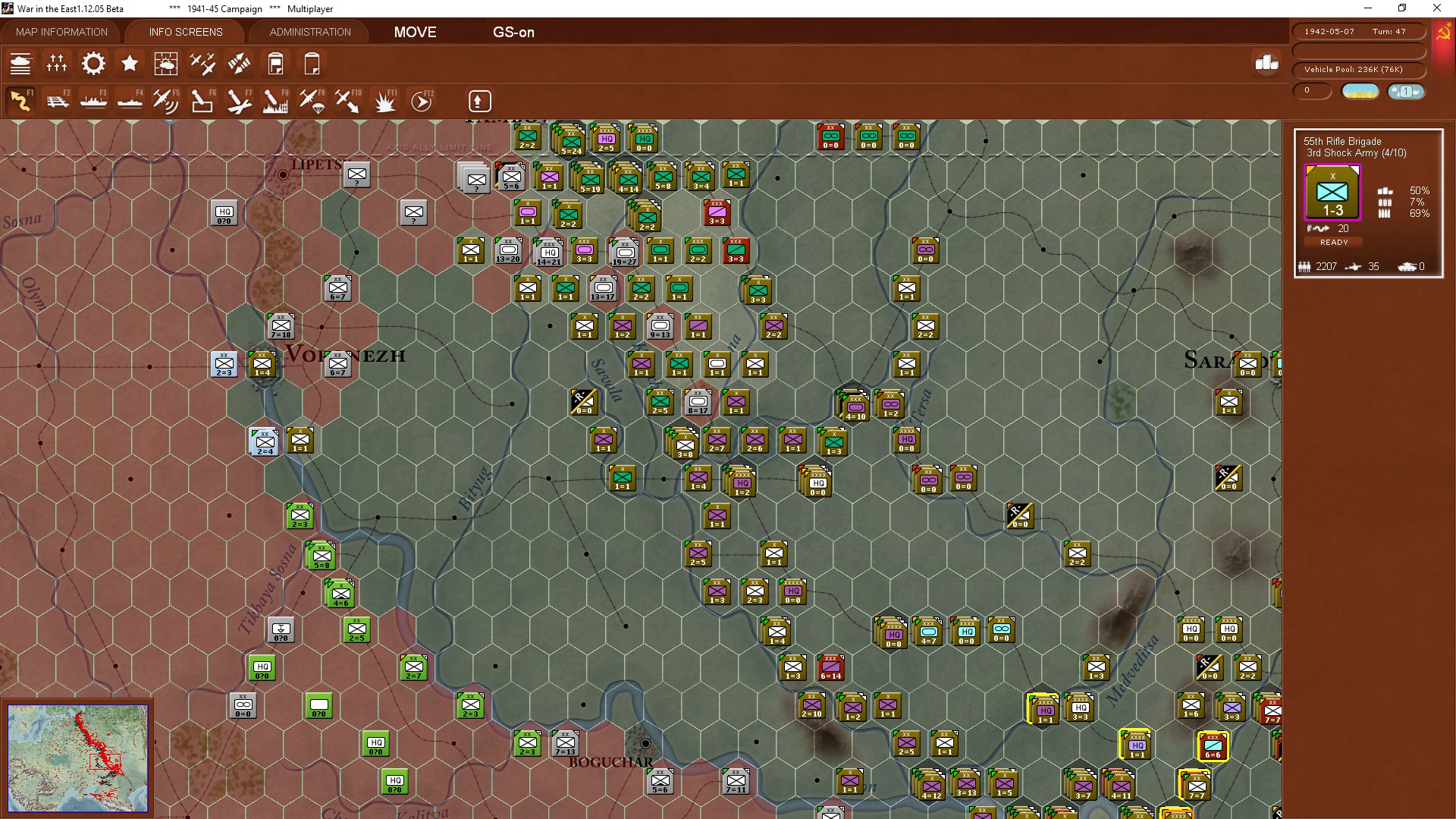Select the 4=12 unit stack
Screen dimensions: 1456x819
coord(930,785)
